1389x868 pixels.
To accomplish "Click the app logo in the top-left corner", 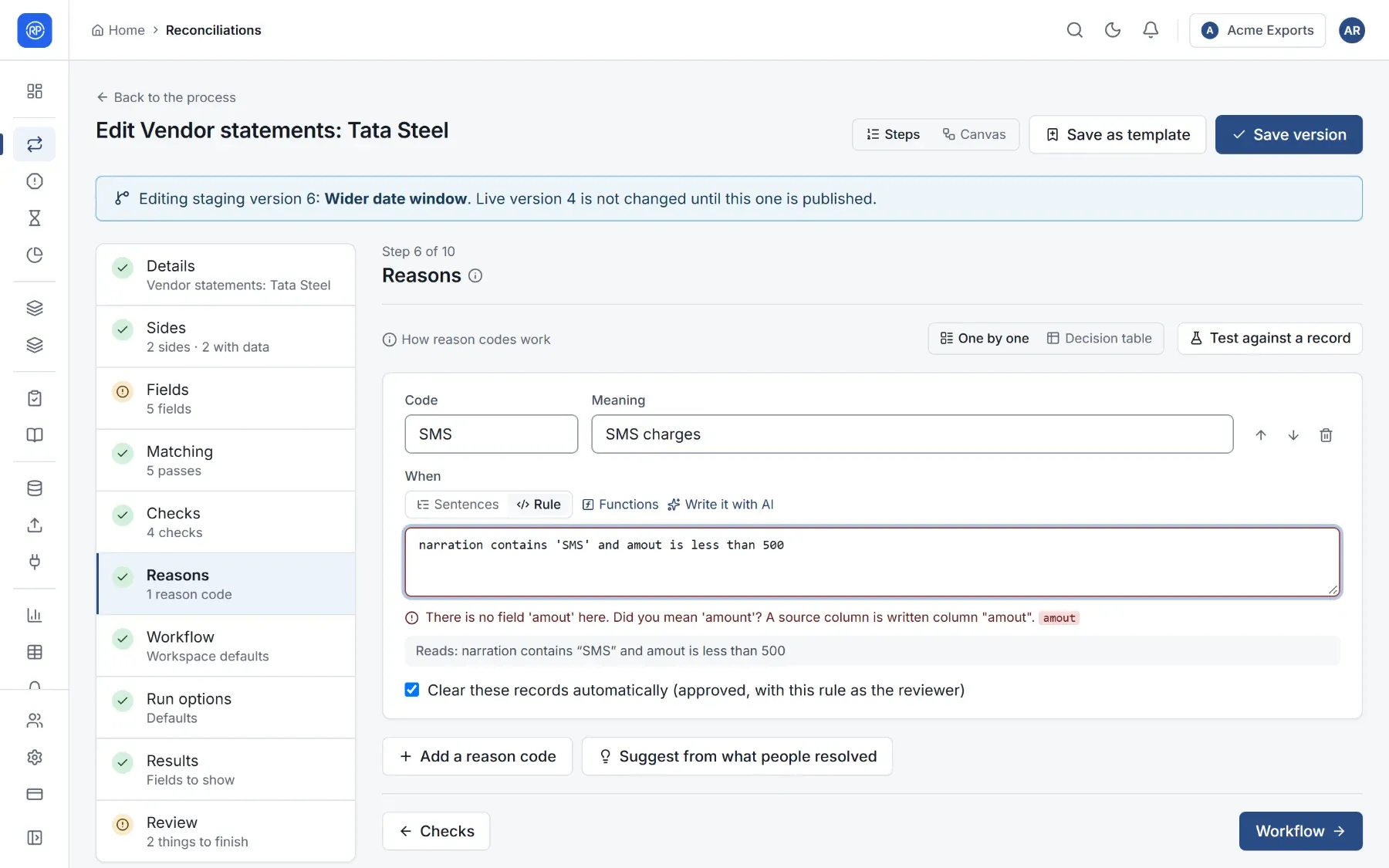I will pos(35,30).
